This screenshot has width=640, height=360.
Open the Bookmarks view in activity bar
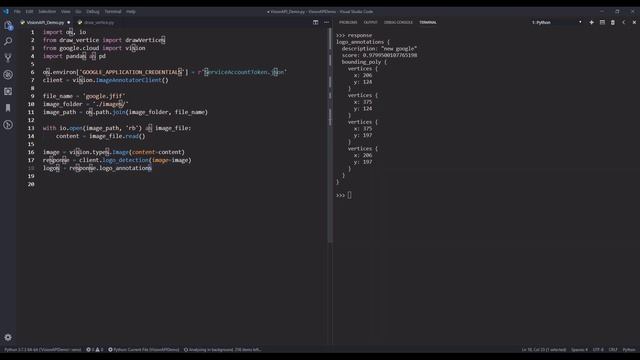(x=8, y=108)
